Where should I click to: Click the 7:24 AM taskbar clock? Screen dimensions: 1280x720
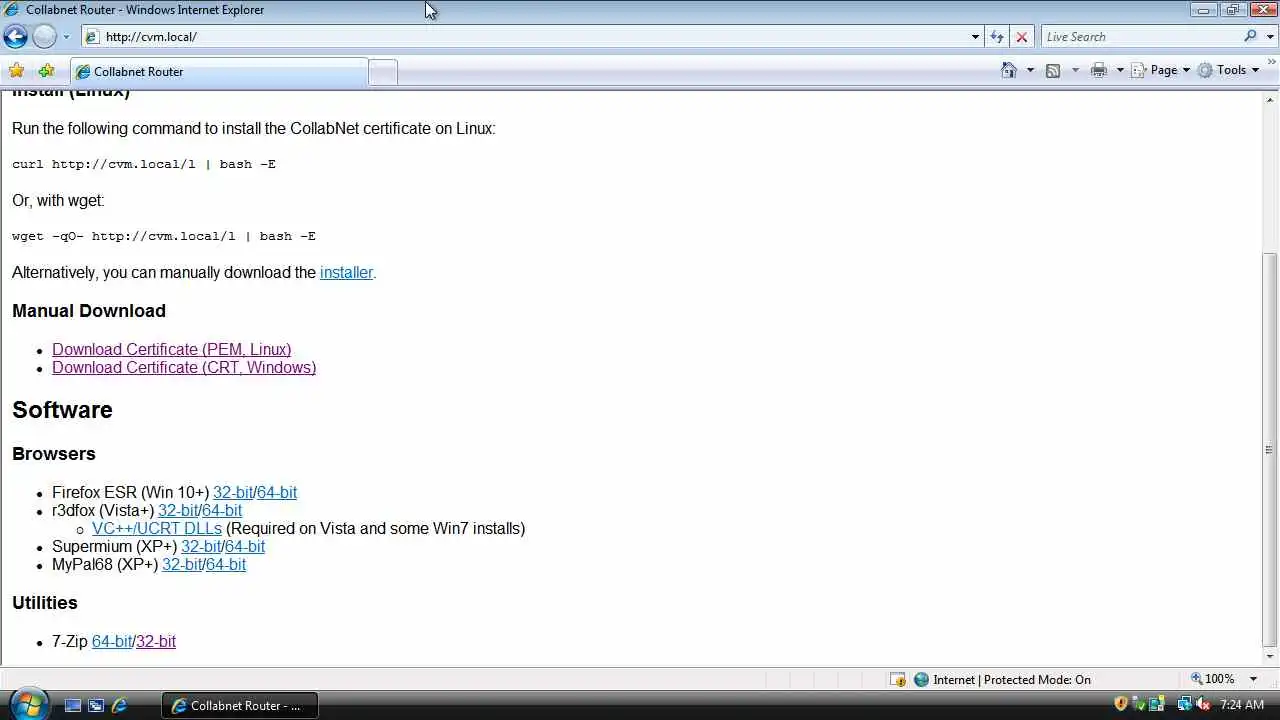pyautogui.click(x=1242, y=705)
